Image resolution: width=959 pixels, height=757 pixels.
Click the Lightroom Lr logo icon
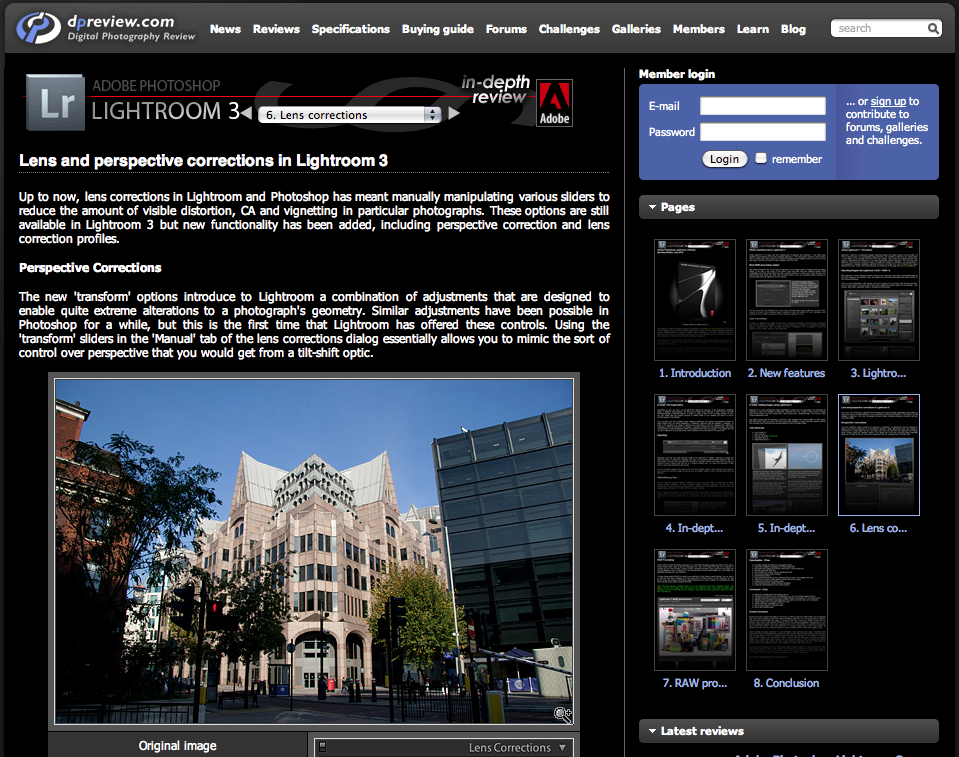[x=56, y=103]
